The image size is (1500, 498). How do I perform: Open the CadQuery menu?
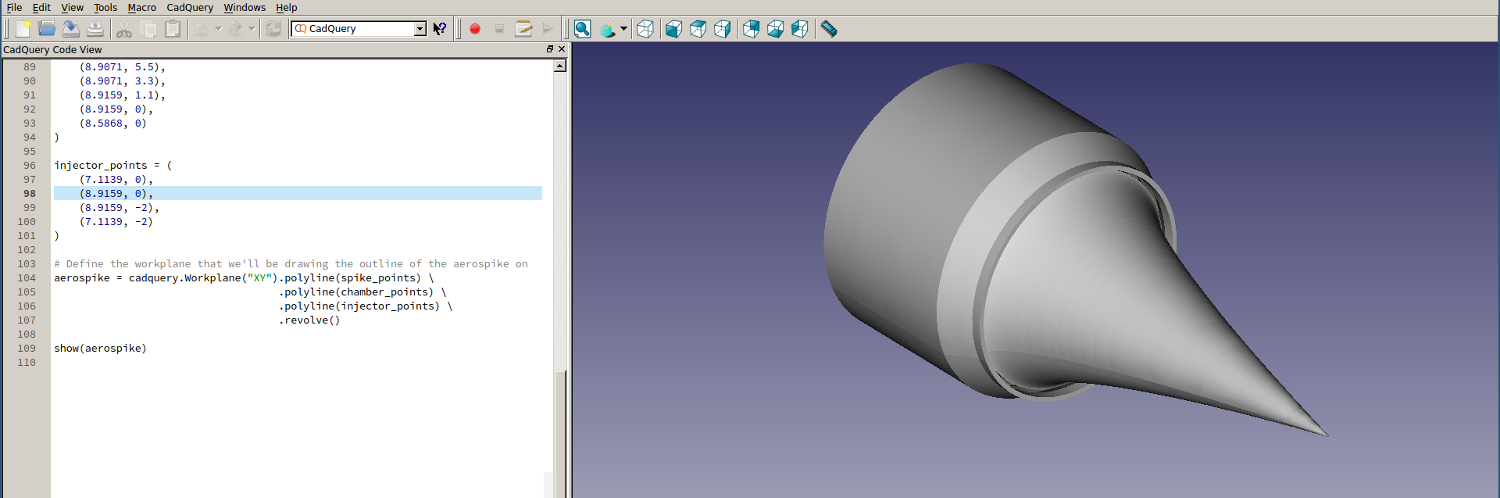coord(189,7)
